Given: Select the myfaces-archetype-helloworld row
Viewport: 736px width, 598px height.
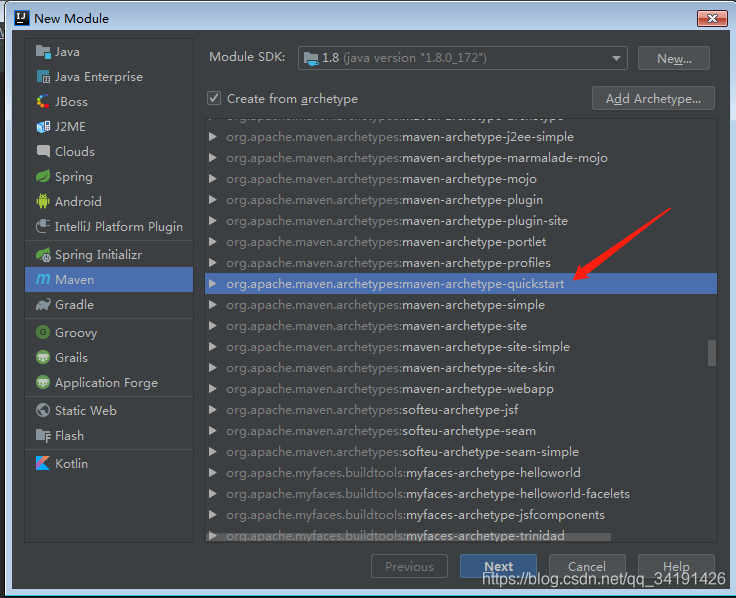Looking at the screenshot, I should pyautogui.click(x=461, y=473).
